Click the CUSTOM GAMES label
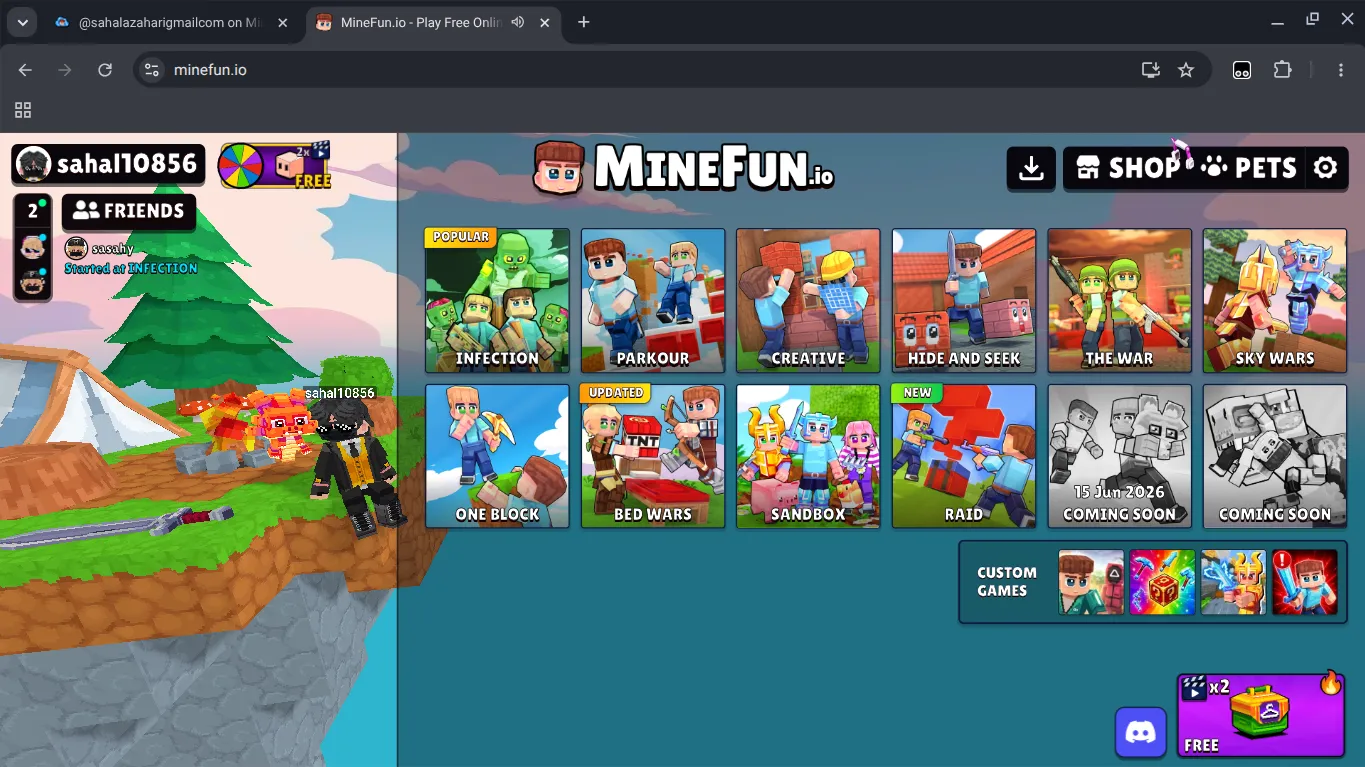This screenshot has width=1365, height=767. [x=1007, y=582]
